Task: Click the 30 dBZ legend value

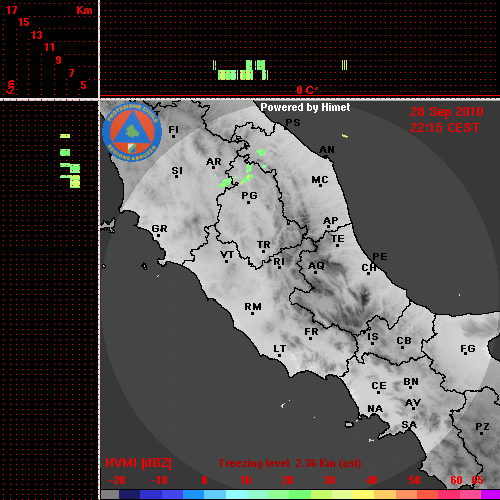Action: pyautogui.click(x=330, y=480)
